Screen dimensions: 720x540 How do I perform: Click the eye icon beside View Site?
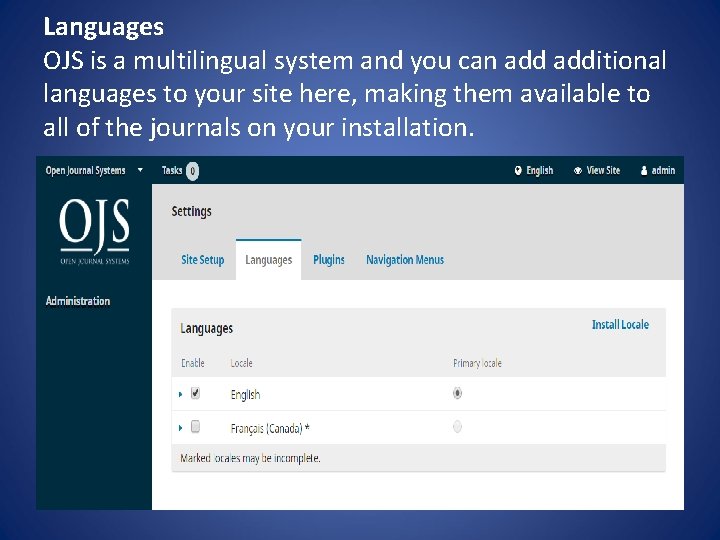(x=578, y=171)
